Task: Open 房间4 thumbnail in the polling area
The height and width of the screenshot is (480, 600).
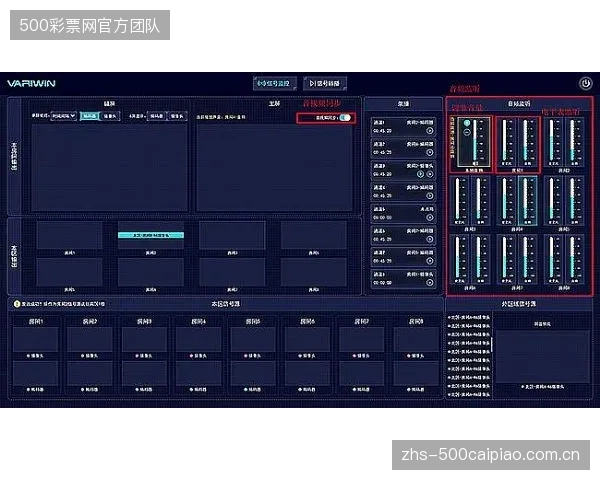Action: pyautogui.click(x=313, y=235)
